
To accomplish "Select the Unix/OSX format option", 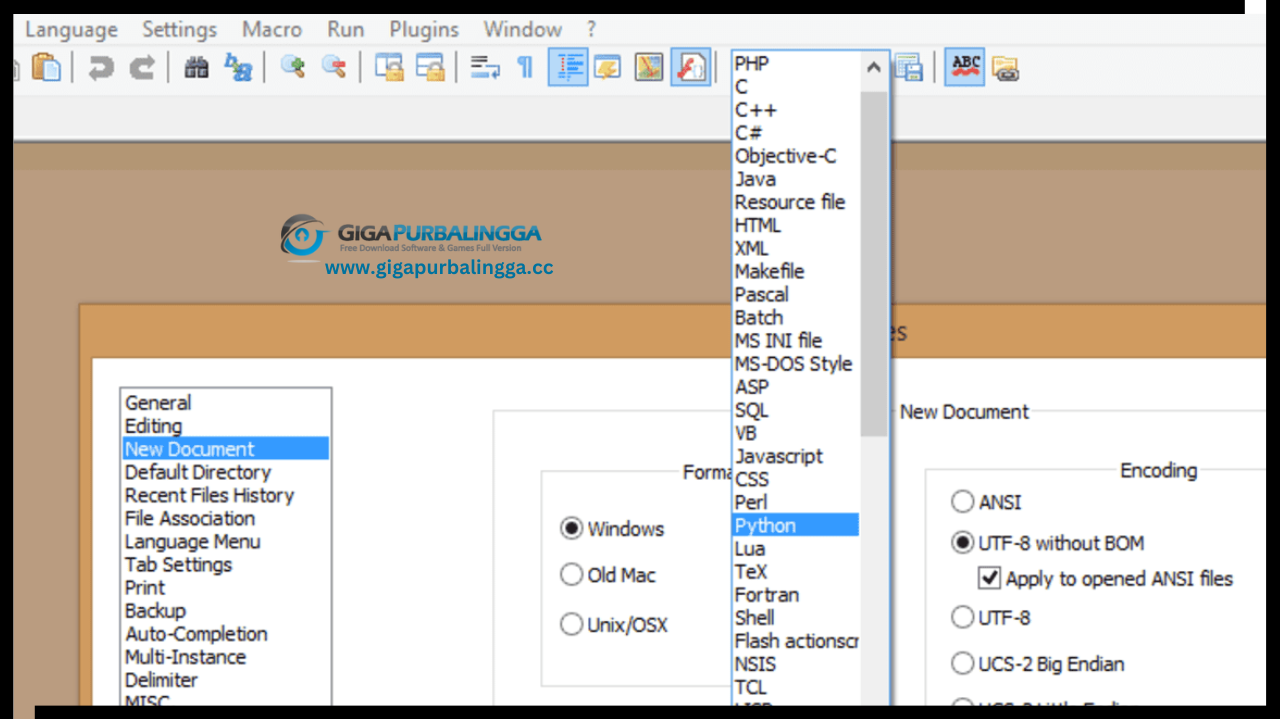I will 571,625.
